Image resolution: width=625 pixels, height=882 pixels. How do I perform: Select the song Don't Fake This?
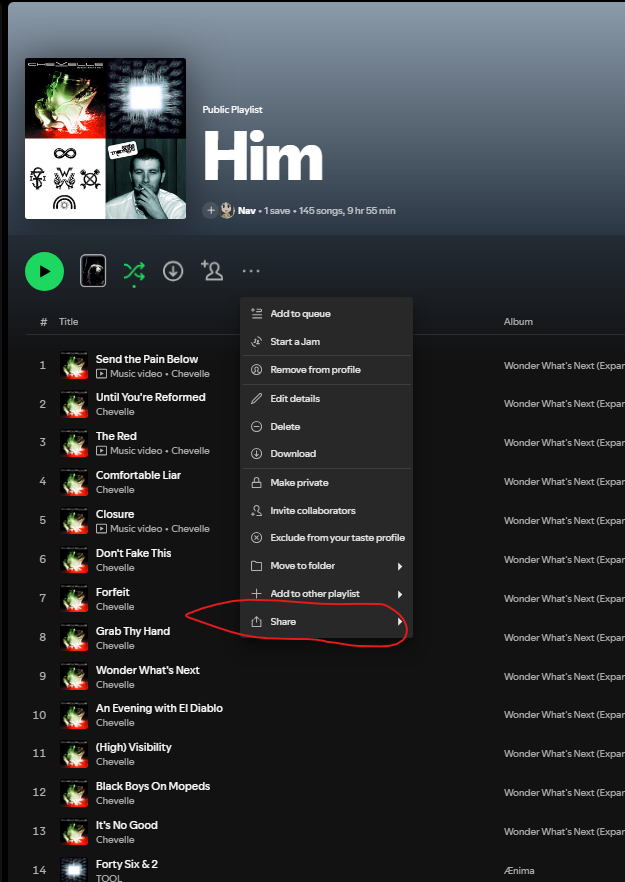133,553
